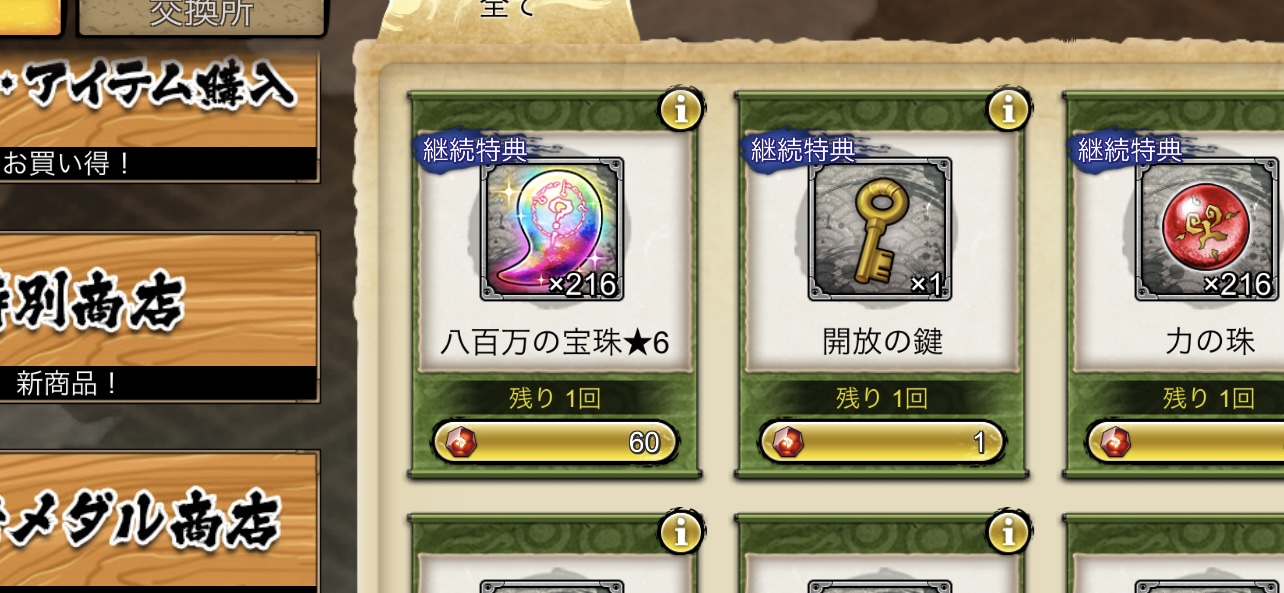Viewport: 1284px width, 593px height.
Task: Buy 八百万の宝珠★6 for 60 gems
Action: coord(555,442)
